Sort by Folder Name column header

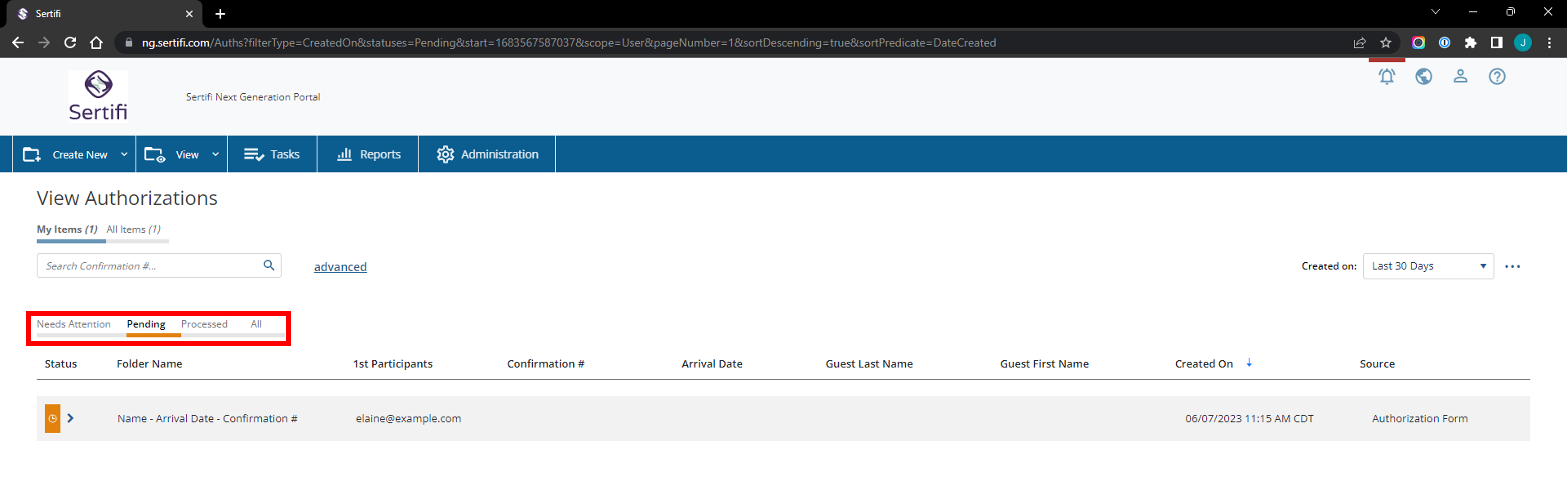point(149,364)
